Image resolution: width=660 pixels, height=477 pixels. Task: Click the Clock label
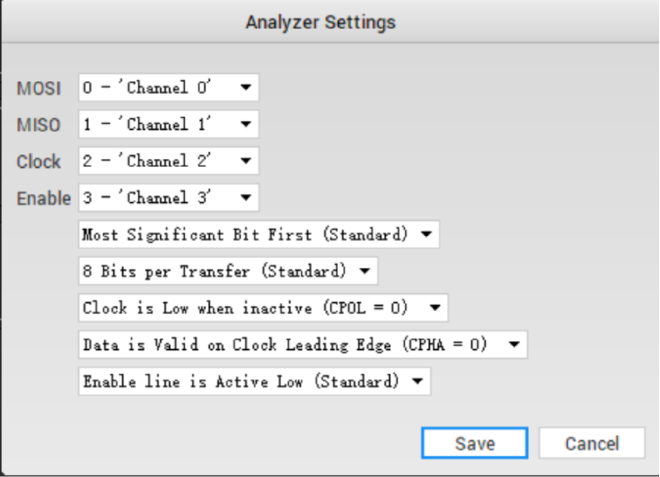39,162
